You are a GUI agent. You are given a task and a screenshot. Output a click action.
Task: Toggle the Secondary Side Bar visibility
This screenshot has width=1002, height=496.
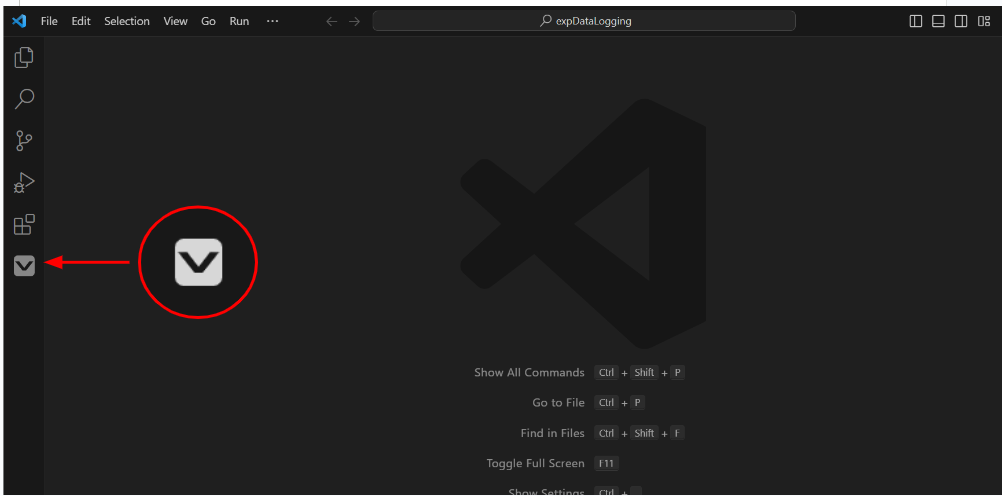(x=961, y=21)
